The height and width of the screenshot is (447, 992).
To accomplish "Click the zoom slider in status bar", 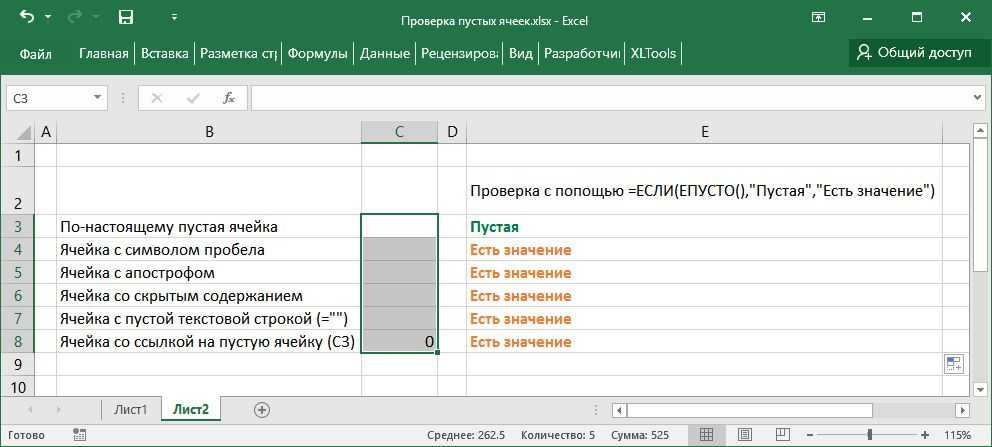I will 868,435.
